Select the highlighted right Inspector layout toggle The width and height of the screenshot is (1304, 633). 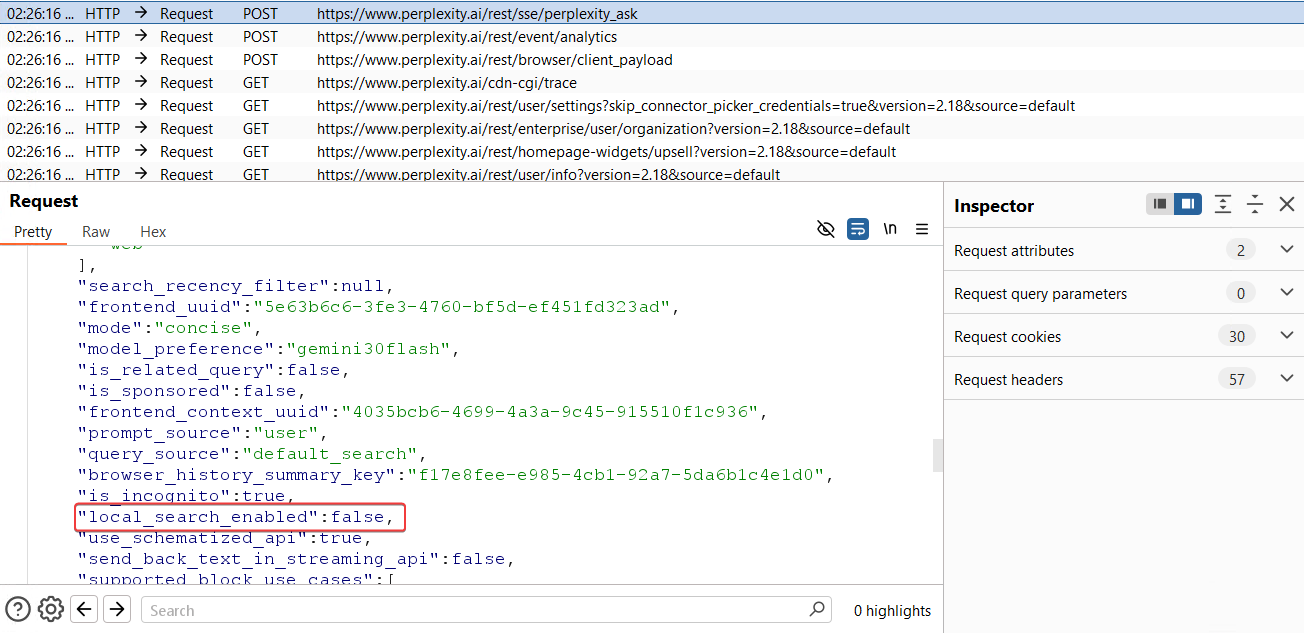pyautogui.click(x=1187, y=203)
